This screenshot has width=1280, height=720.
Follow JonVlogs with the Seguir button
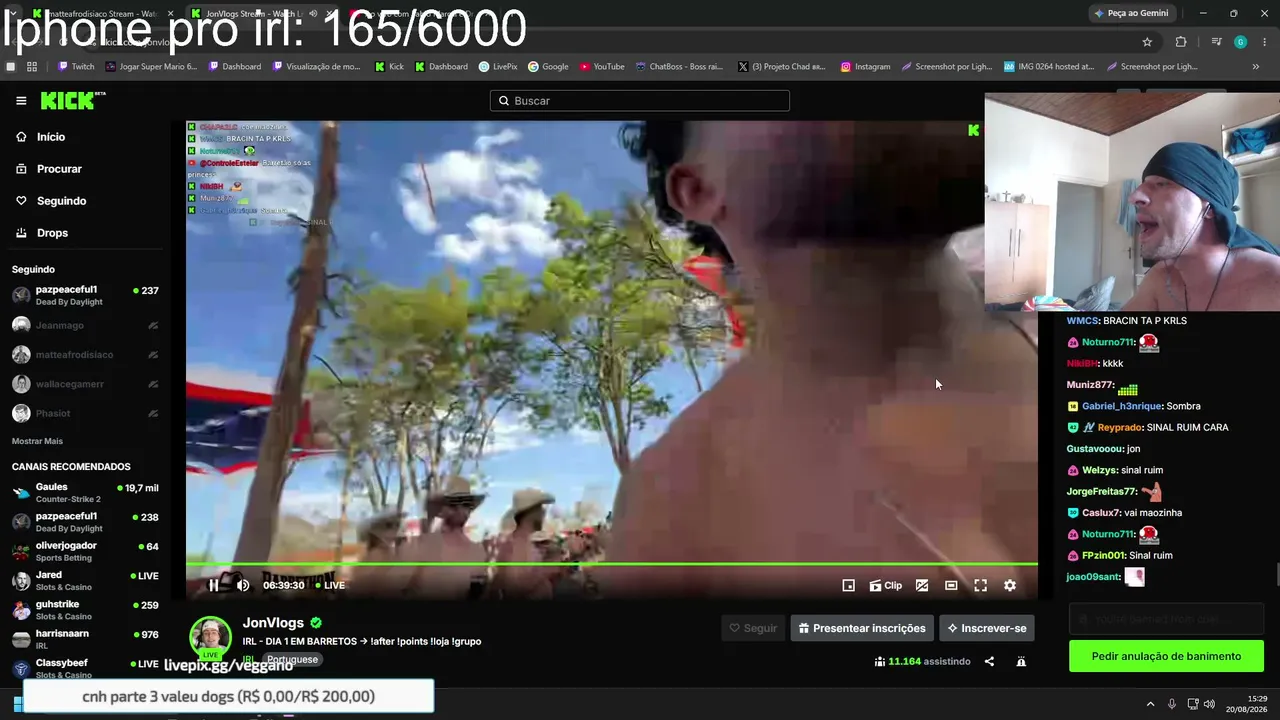click(x=753, y=628)
